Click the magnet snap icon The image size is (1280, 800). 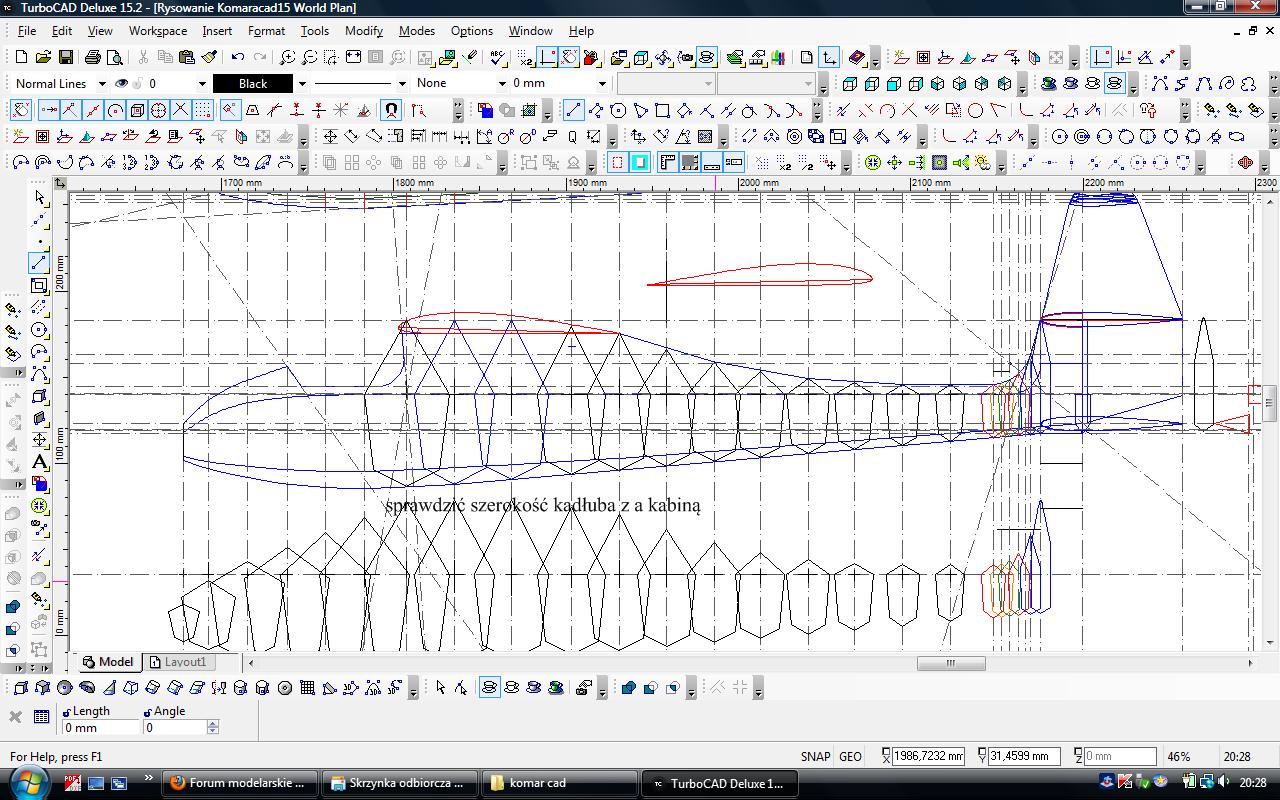(x=391, y=110)
